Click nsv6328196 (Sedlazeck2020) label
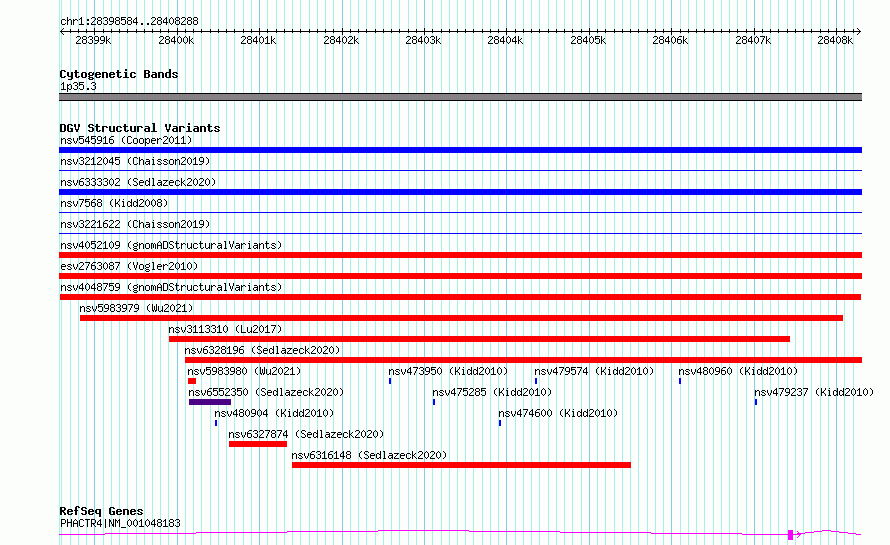Screen dimensions: 890x545 [262, 350]
